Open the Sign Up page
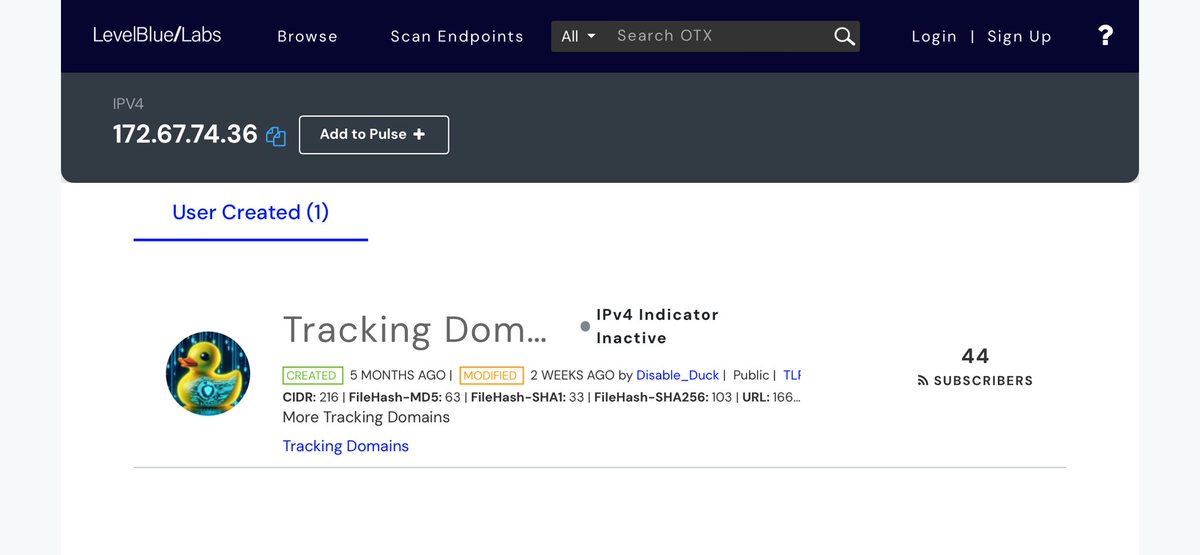This screenshot has height=555, width=1200. point(1019,36)
